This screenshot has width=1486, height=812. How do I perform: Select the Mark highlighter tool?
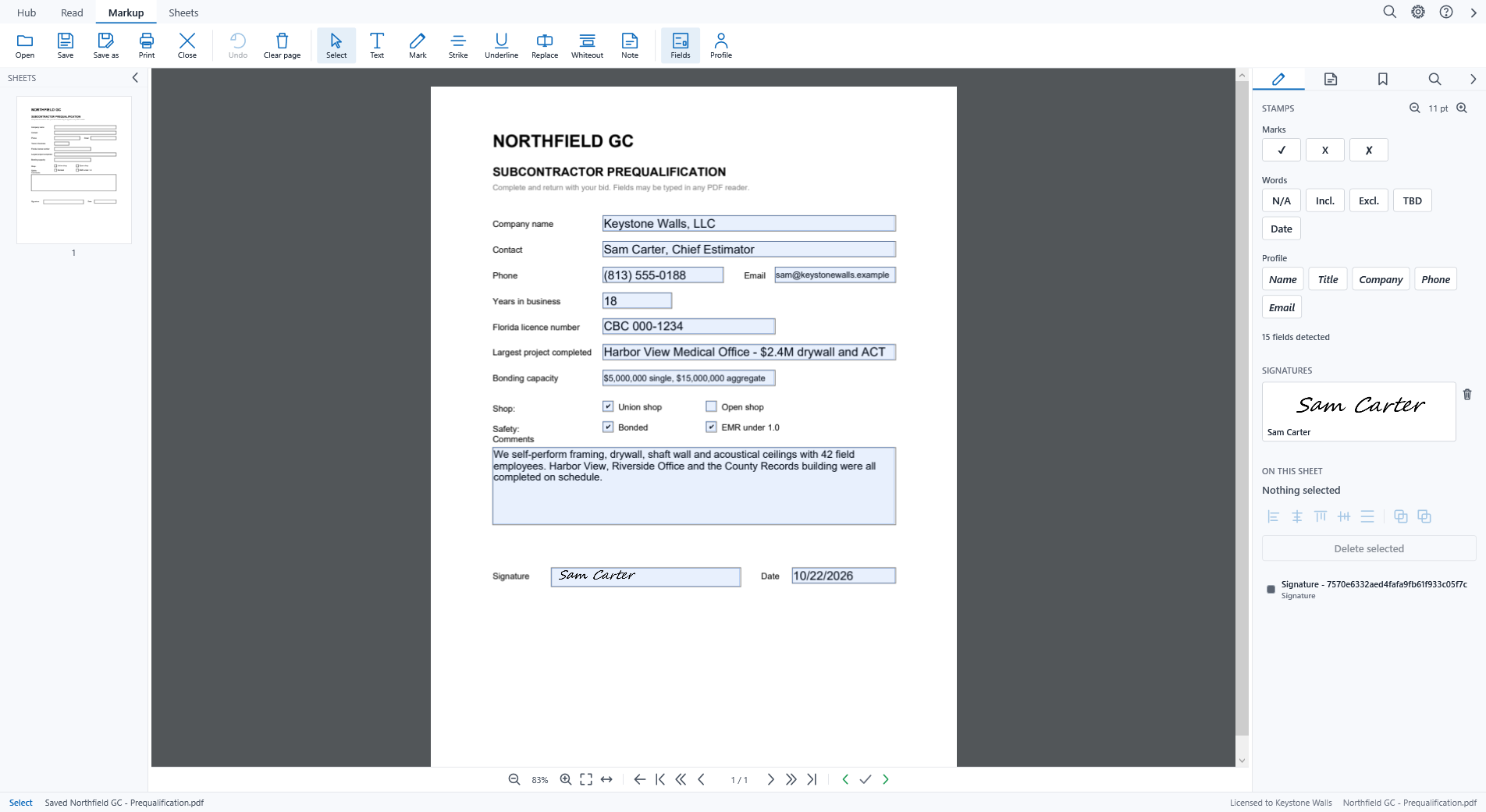pos(418,45)
